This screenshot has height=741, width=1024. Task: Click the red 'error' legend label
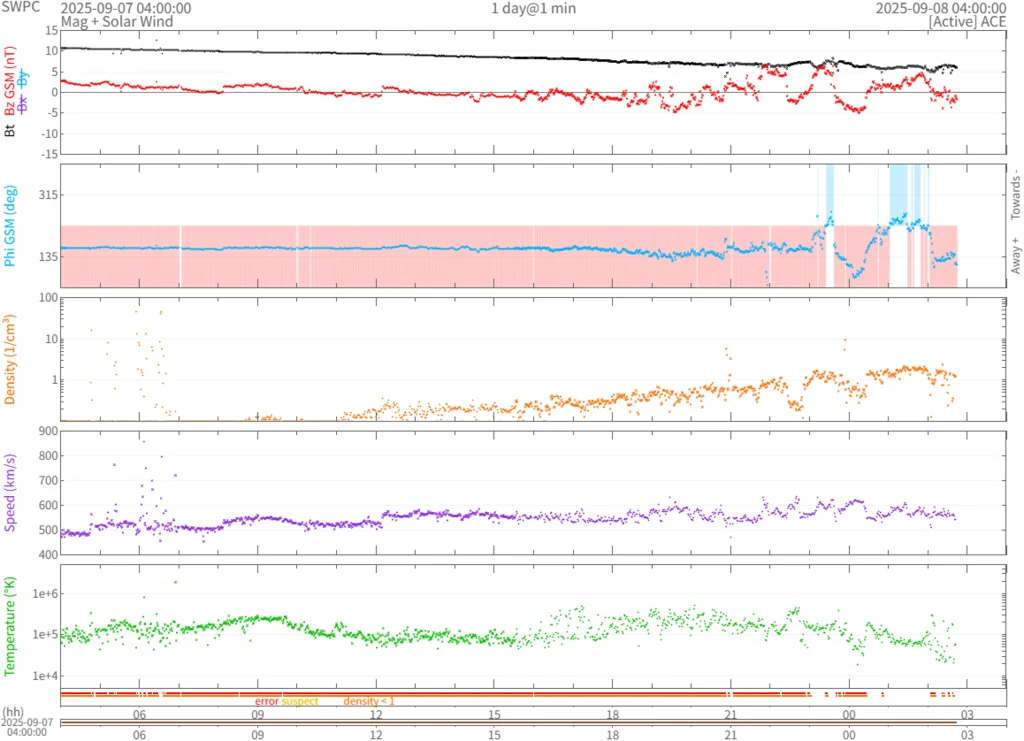(x=266, y=701)
